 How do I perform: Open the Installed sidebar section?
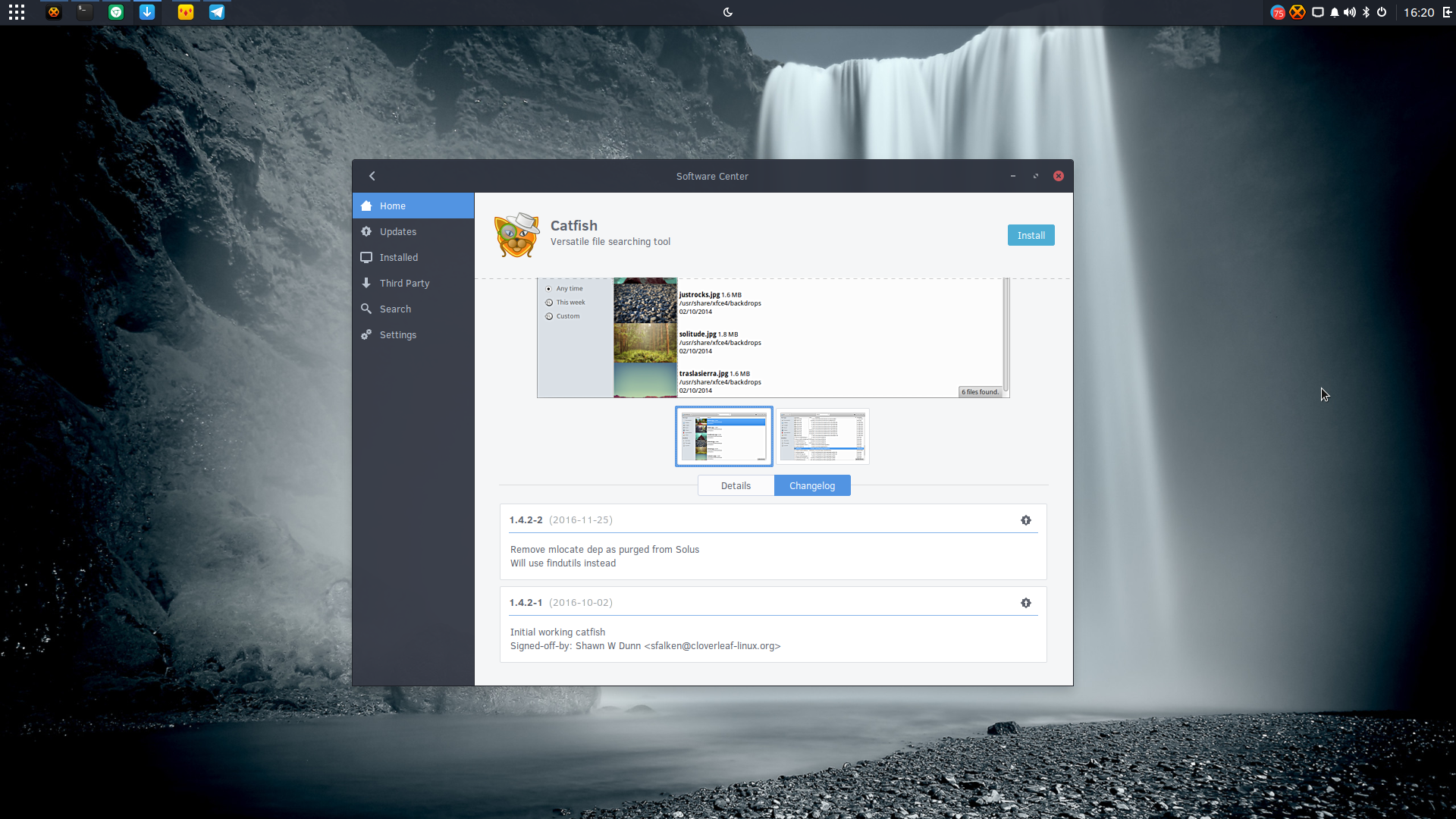(x=413, y=257)
